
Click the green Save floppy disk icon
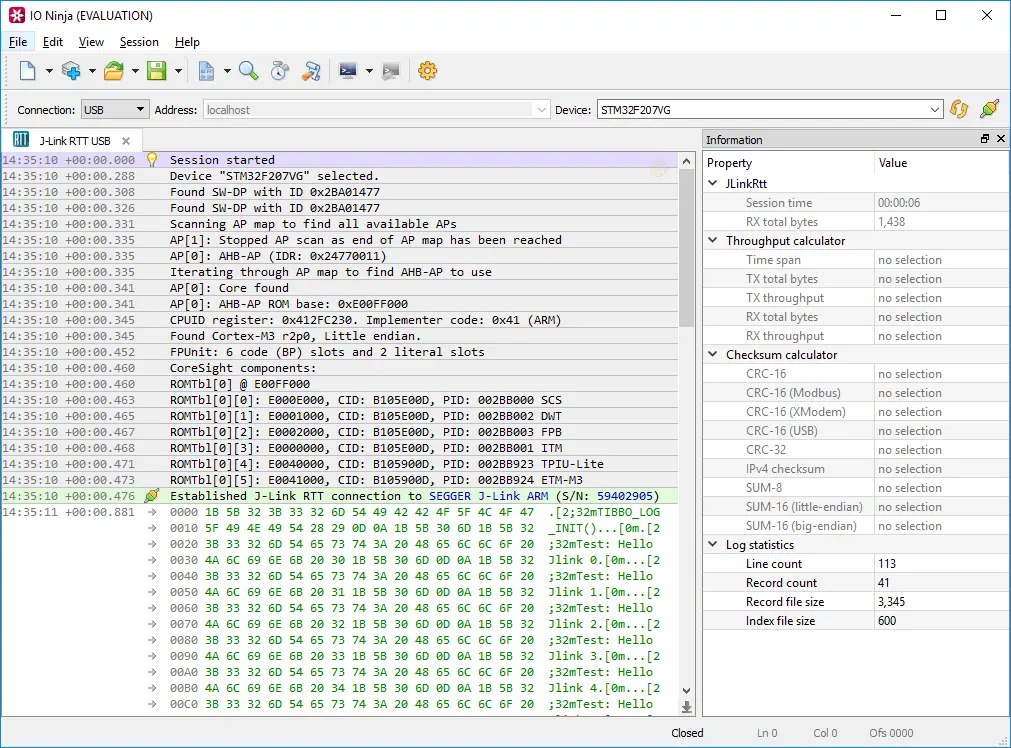[156, 71]
